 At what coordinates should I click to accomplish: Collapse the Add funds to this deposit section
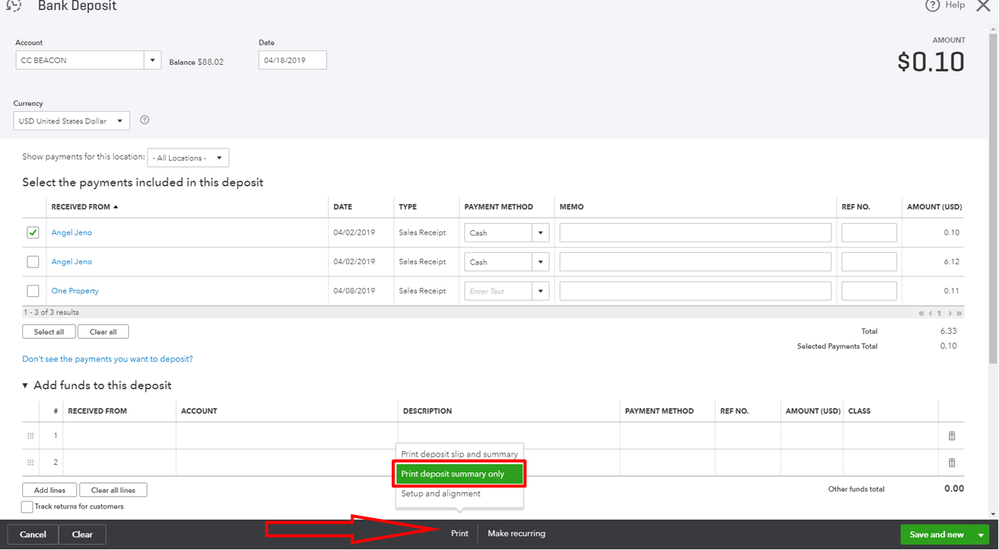pyautogui.click(x=25, y=386)
